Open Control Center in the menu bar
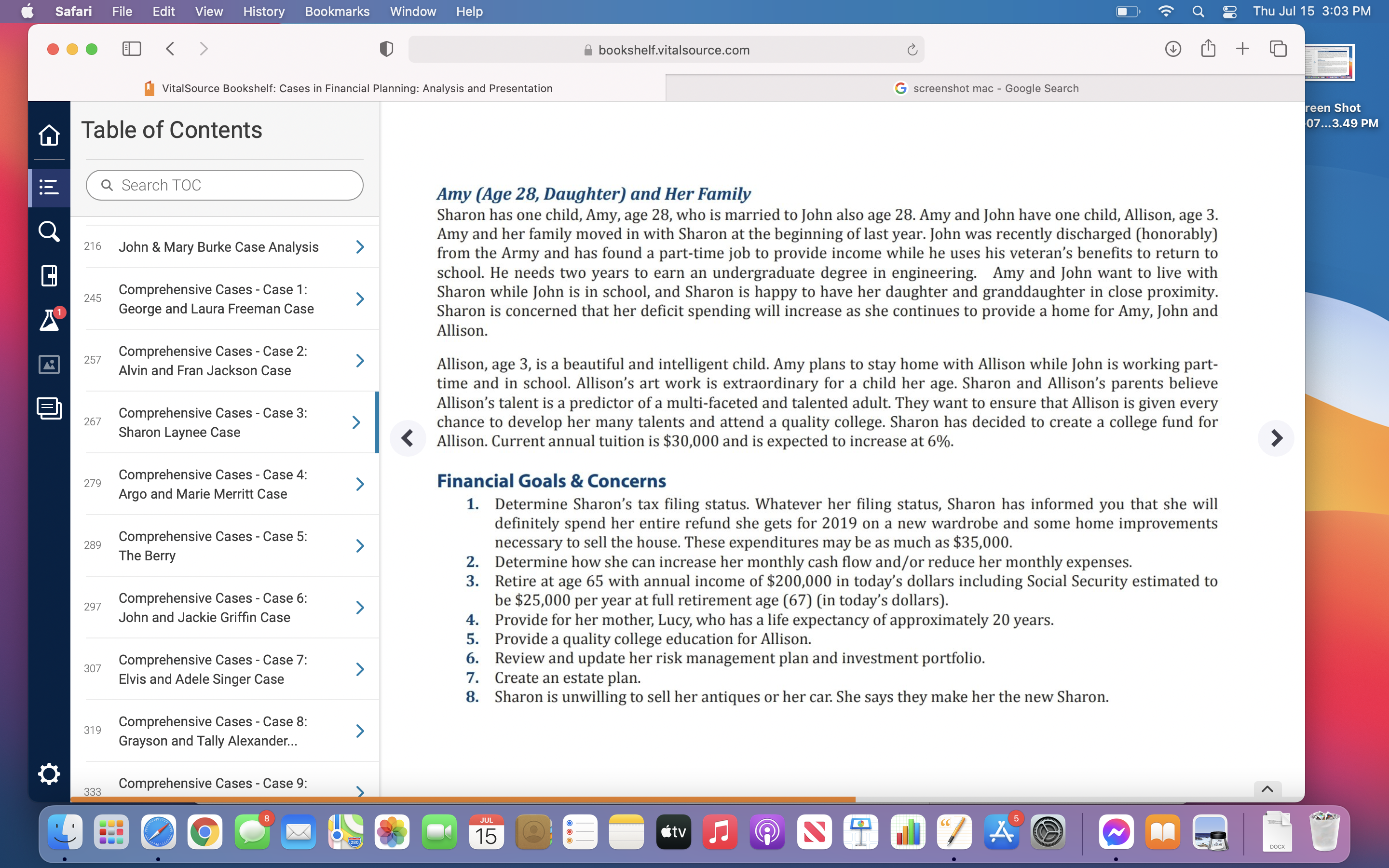 (1229, 12)
